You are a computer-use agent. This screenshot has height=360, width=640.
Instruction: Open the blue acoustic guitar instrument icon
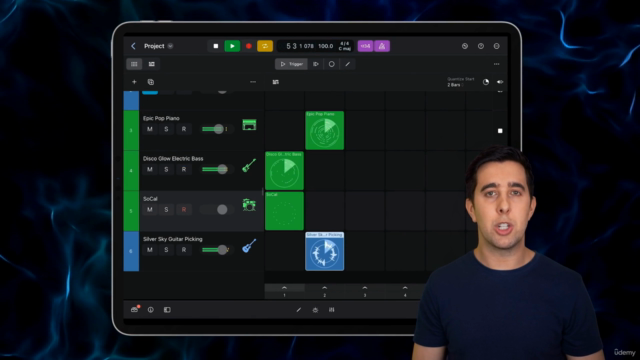[249, 246]
